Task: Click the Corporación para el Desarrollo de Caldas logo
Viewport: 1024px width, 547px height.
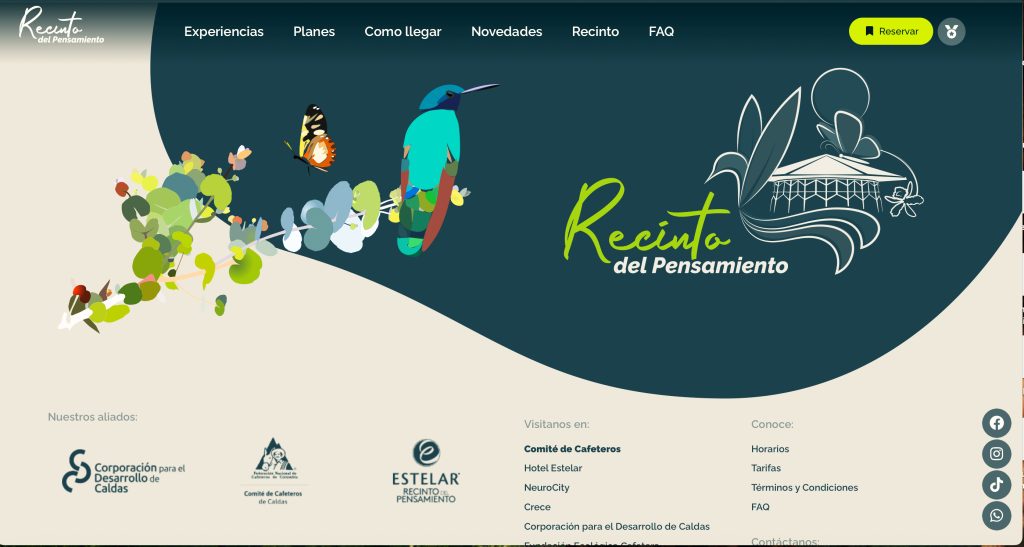Action: (x=124, y=471)
